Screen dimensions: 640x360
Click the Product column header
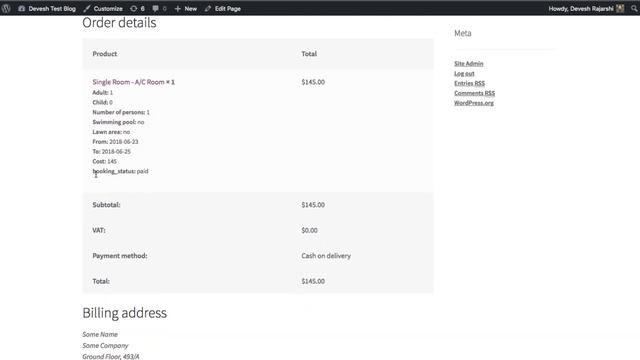pyautogui.click(x=104, y=54)
